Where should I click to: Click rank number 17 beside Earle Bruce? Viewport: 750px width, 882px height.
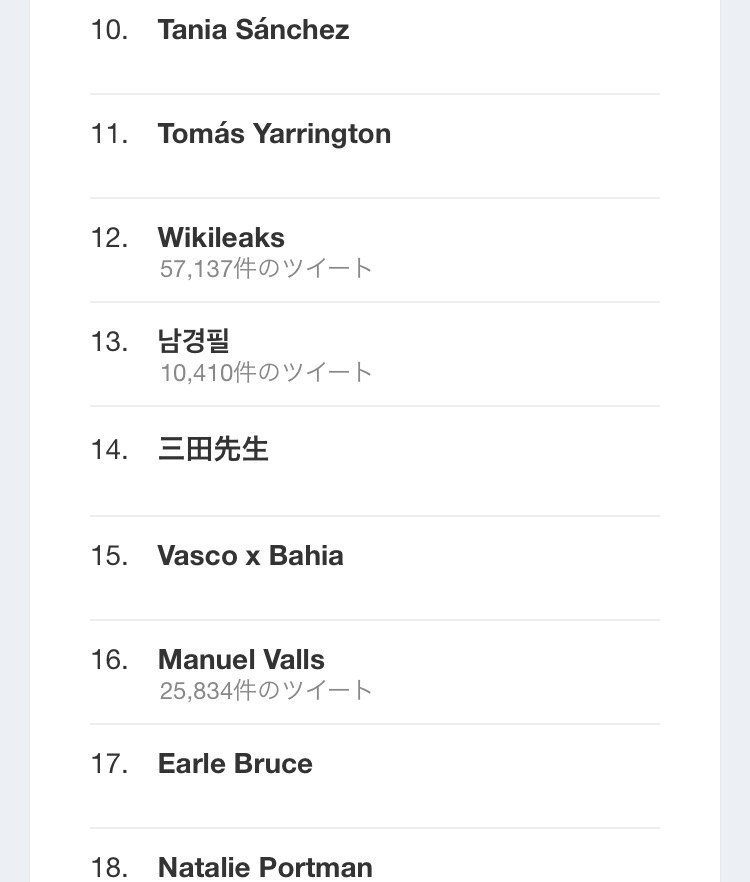109,764
